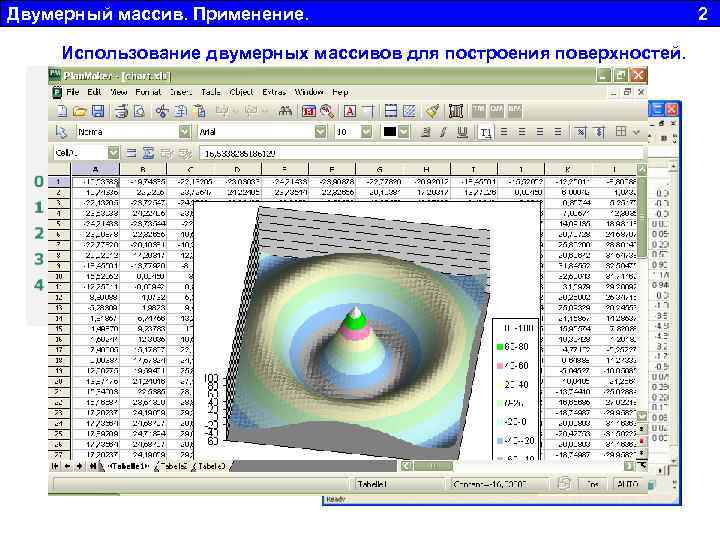This screenshot has width=720, height=540.
Task: Create a new document with New icon
Action: click(x=62, y=111)
